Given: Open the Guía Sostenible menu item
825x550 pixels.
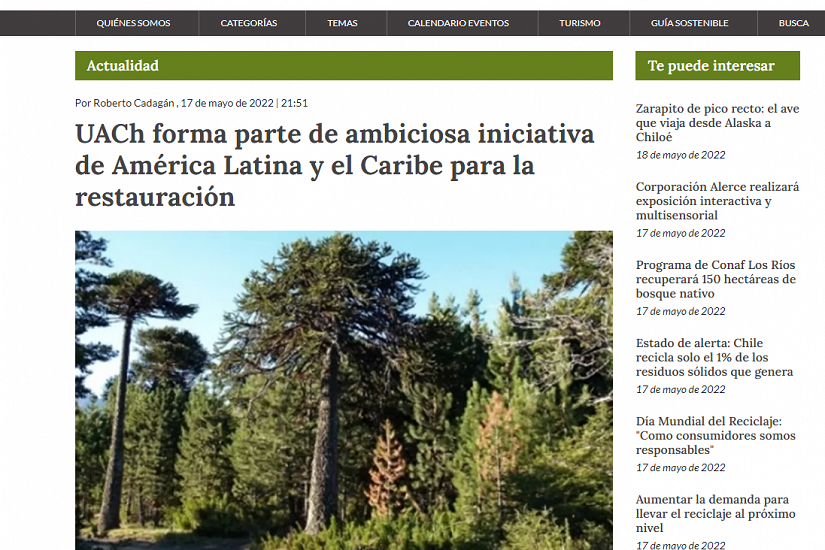Looking at the screenshot, I should [x=689, y=23].
